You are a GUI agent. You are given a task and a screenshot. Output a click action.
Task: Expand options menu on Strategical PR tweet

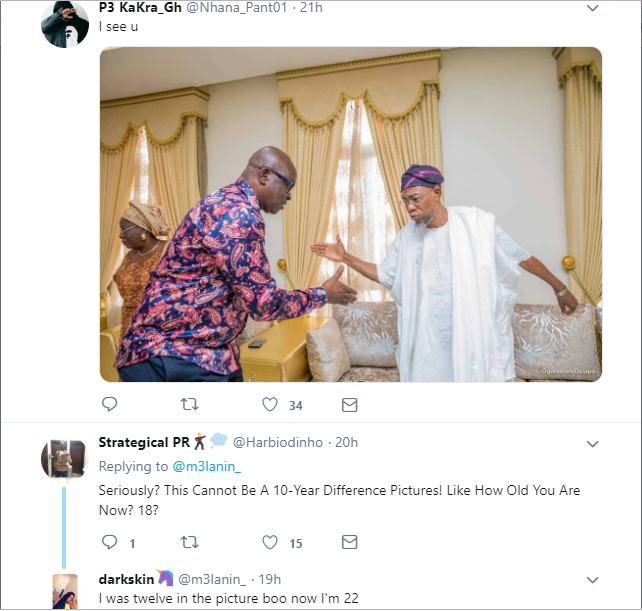pyautogui.click(x=592, y=442)
